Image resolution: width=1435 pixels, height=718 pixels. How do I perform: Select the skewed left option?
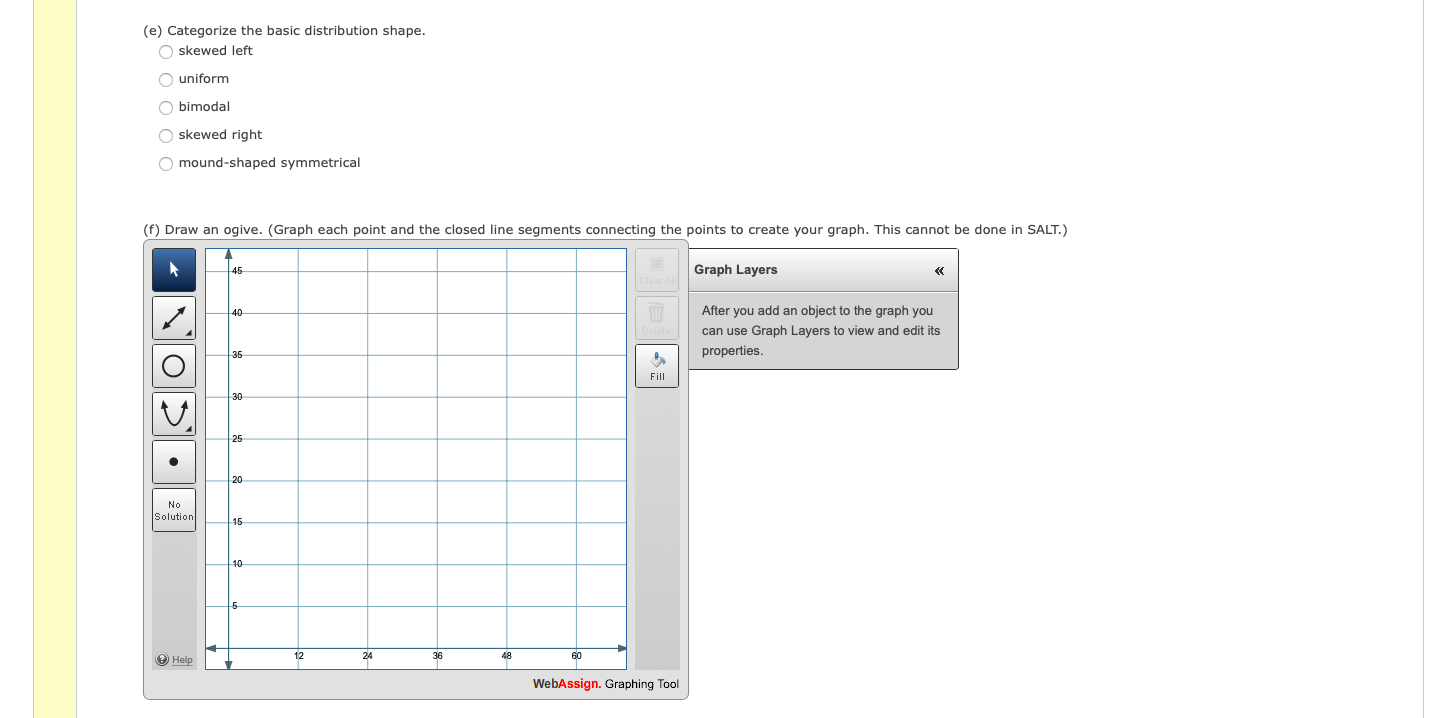165,52
